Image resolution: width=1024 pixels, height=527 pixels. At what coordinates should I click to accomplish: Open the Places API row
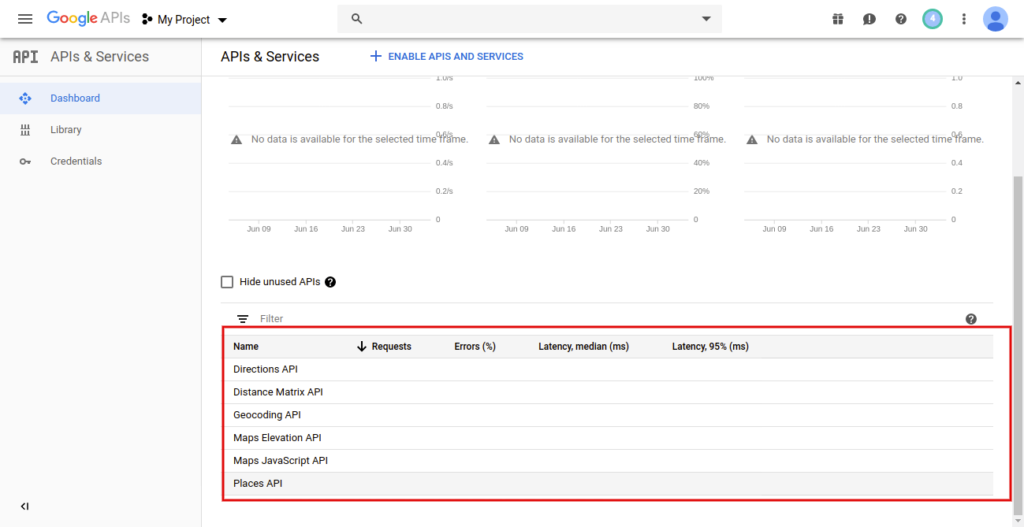(x=609, y=484)
